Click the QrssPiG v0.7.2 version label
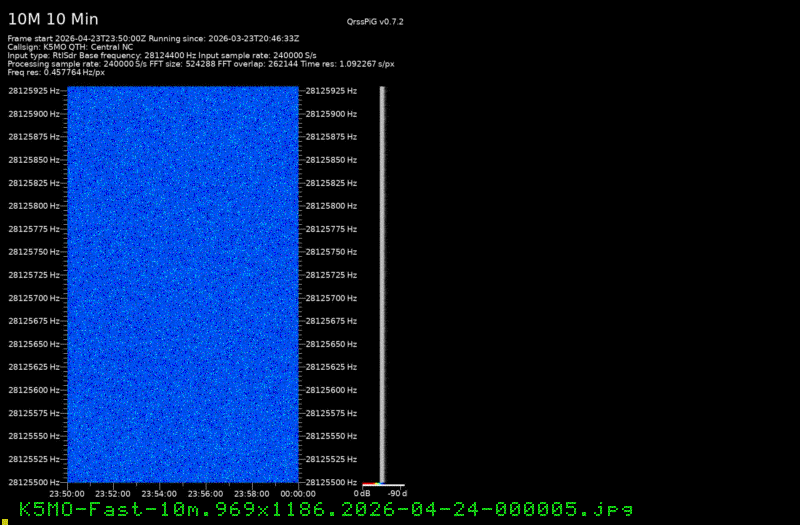 [x=382, y=21]
